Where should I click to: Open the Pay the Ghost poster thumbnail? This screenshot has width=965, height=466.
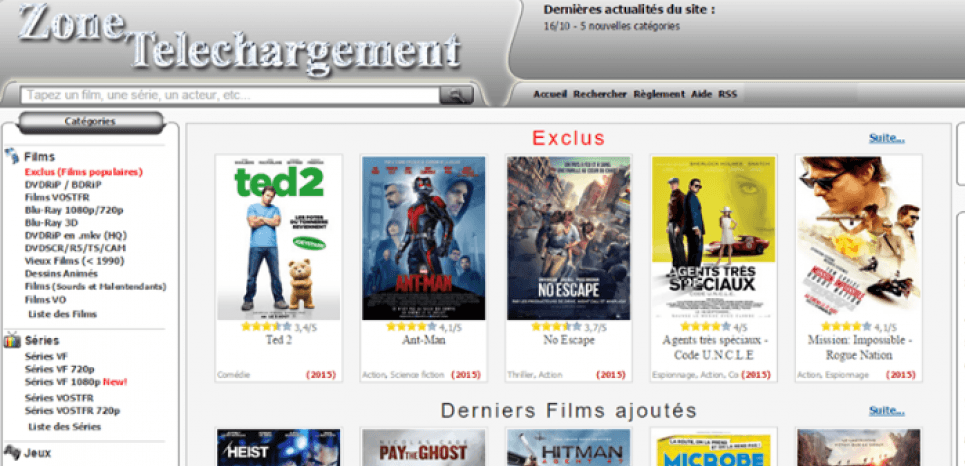[x=423, y=448]
